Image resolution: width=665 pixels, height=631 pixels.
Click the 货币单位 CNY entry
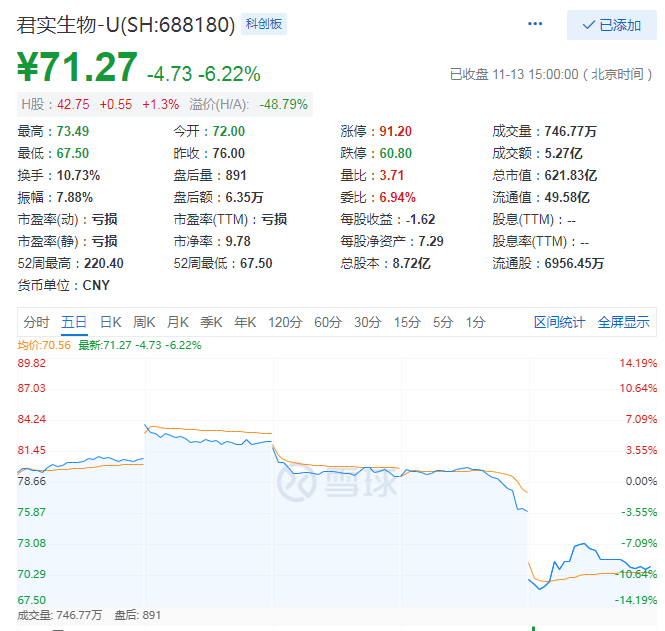pyautogui.click(x=64, y=285)
